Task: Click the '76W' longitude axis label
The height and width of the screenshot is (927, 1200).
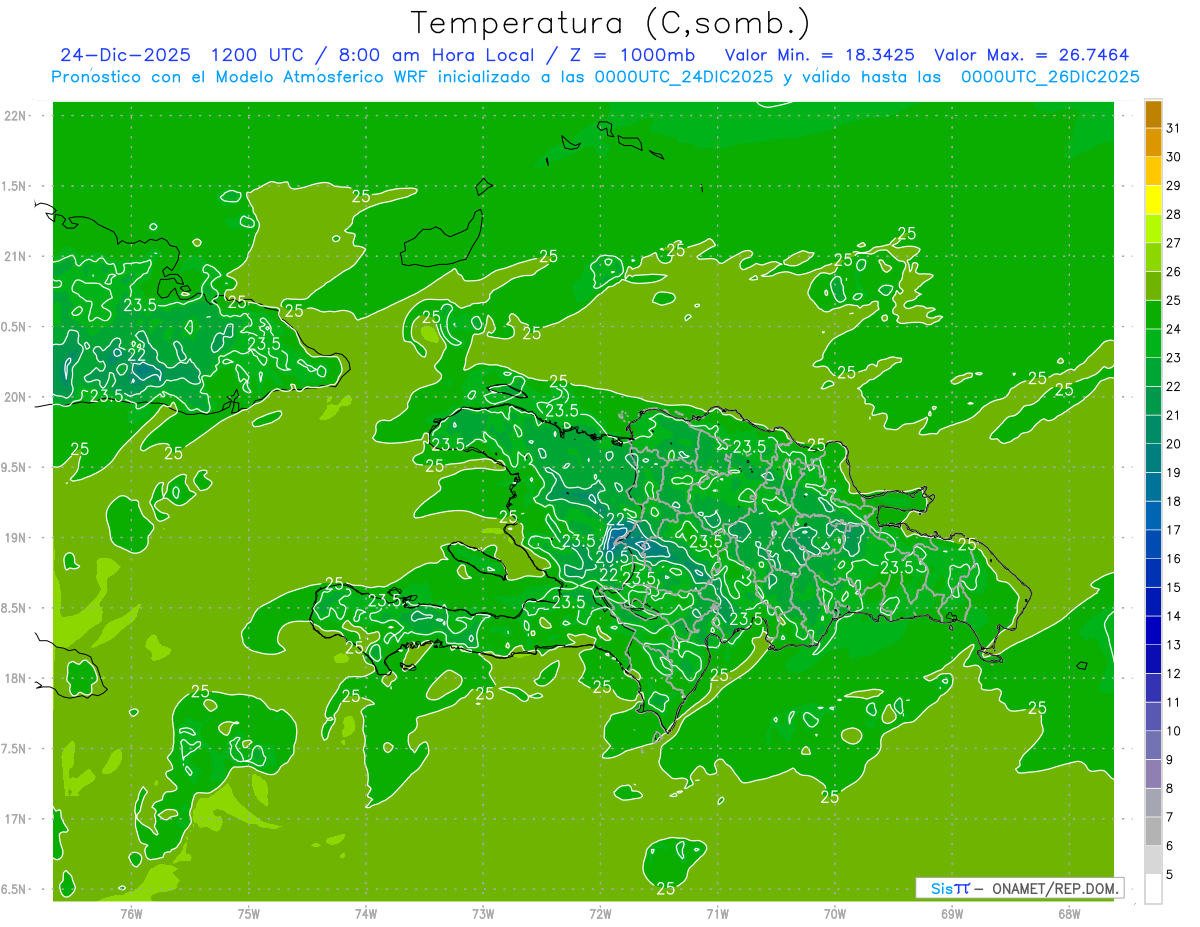Action: 132,913
